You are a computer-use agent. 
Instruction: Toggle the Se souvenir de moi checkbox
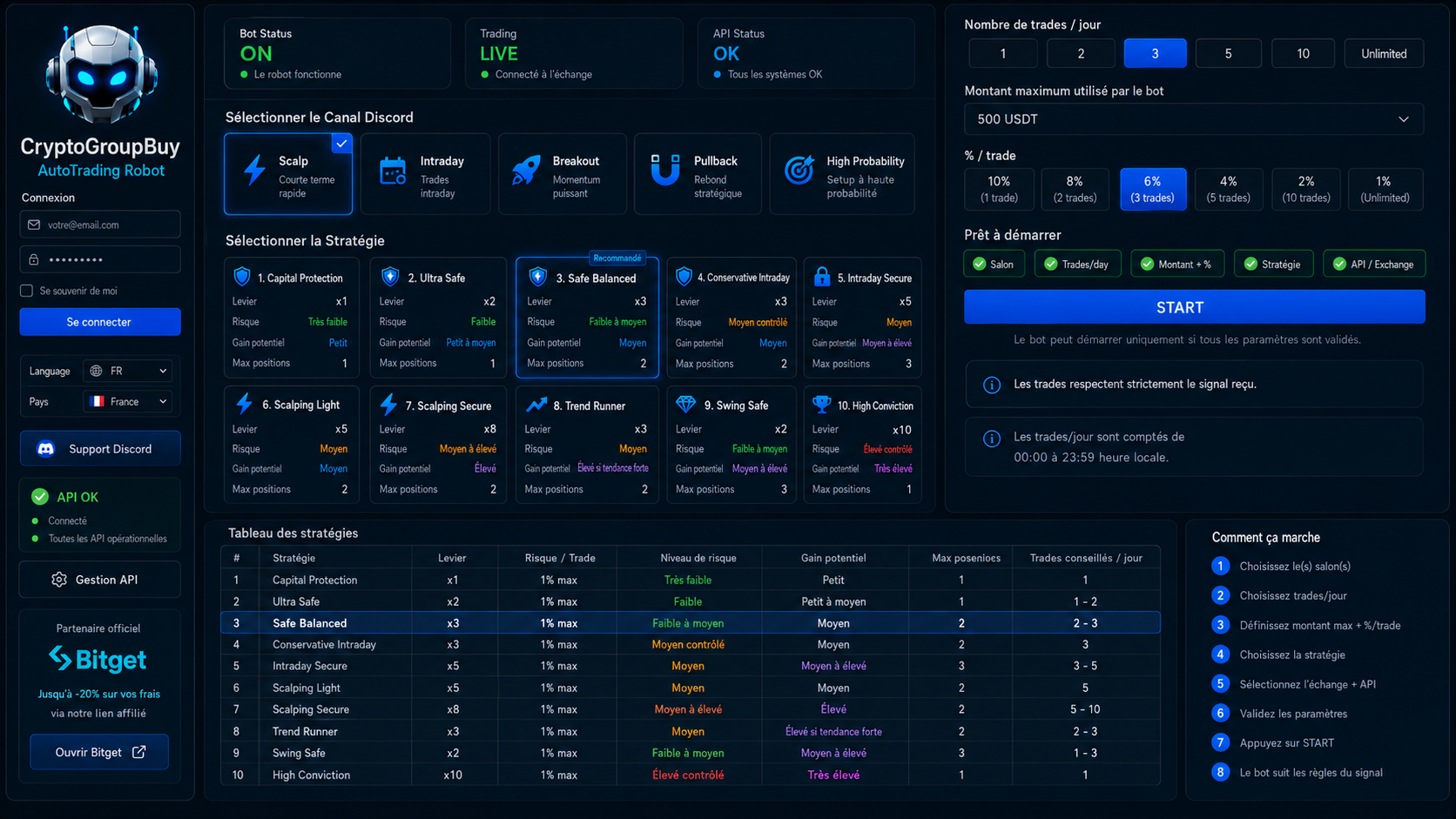coord(26,291)
